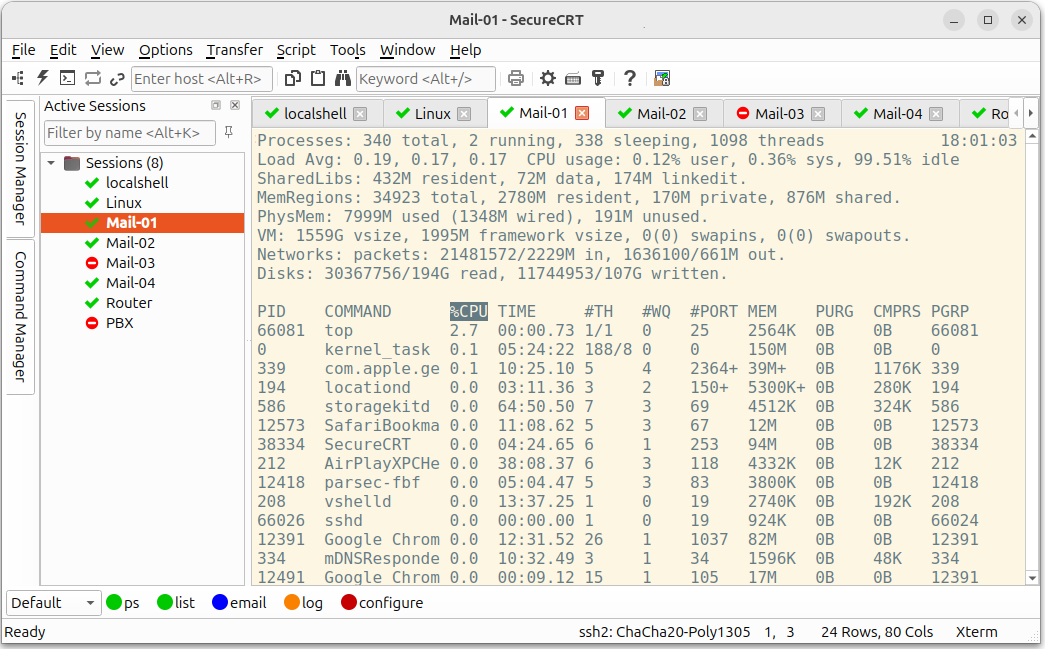Image resolution: width=1045 pixels, height=649 pixels.
Task: Click the Reconnect arrows icon
Action: click(93, 79)
